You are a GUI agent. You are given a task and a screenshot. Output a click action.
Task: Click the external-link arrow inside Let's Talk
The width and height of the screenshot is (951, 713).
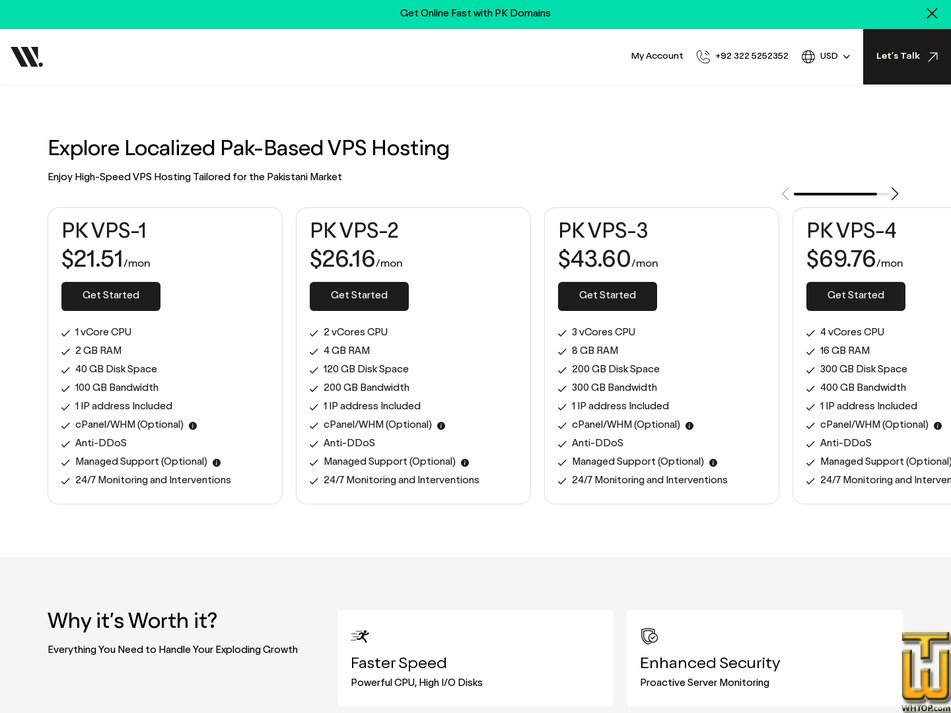(933, 56)
